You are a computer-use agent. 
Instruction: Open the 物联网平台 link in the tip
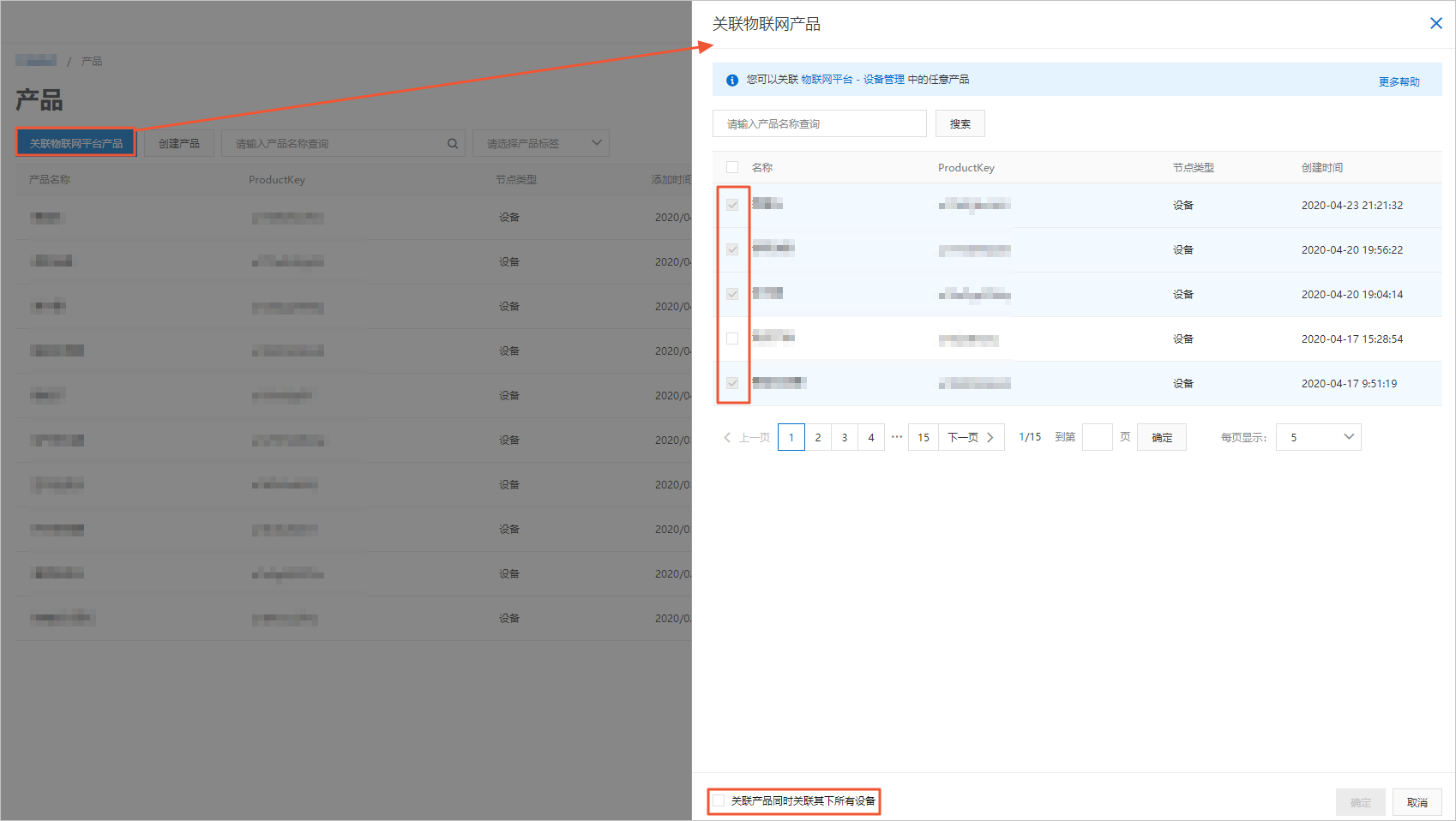(827, 79)
